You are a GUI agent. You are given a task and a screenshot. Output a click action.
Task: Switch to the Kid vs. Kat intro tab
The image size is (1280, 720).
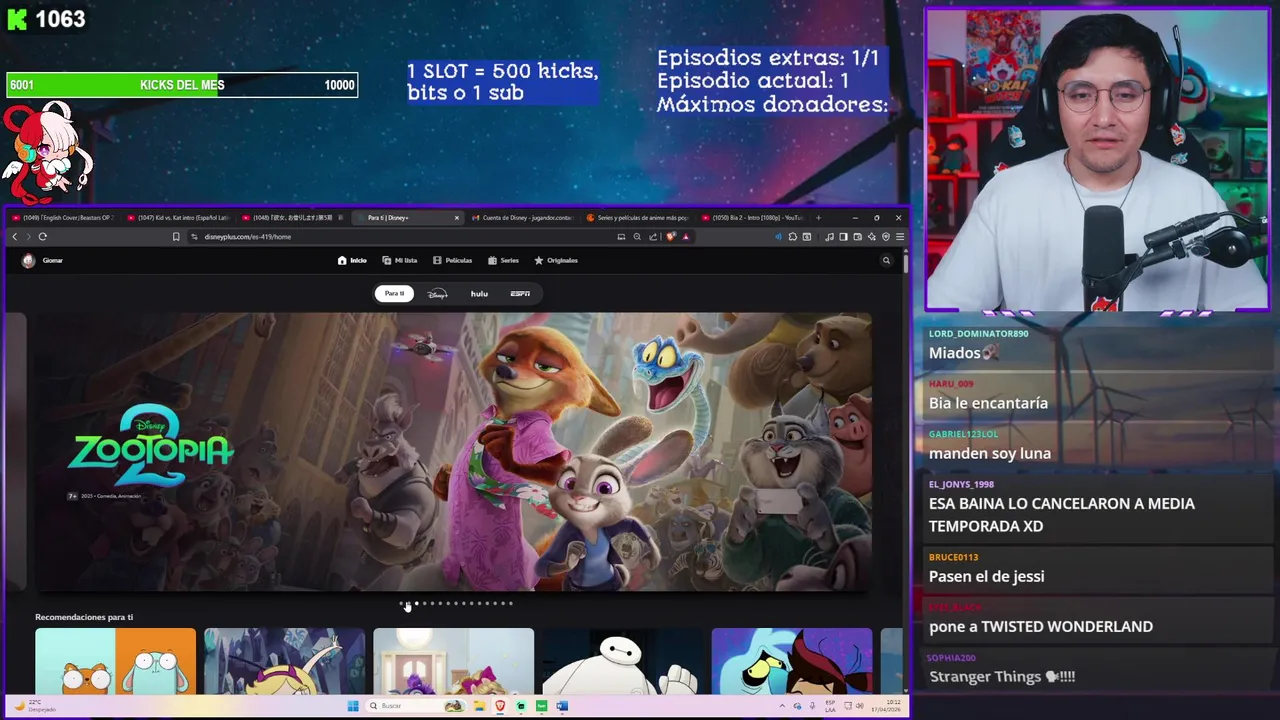pos(182,218)
